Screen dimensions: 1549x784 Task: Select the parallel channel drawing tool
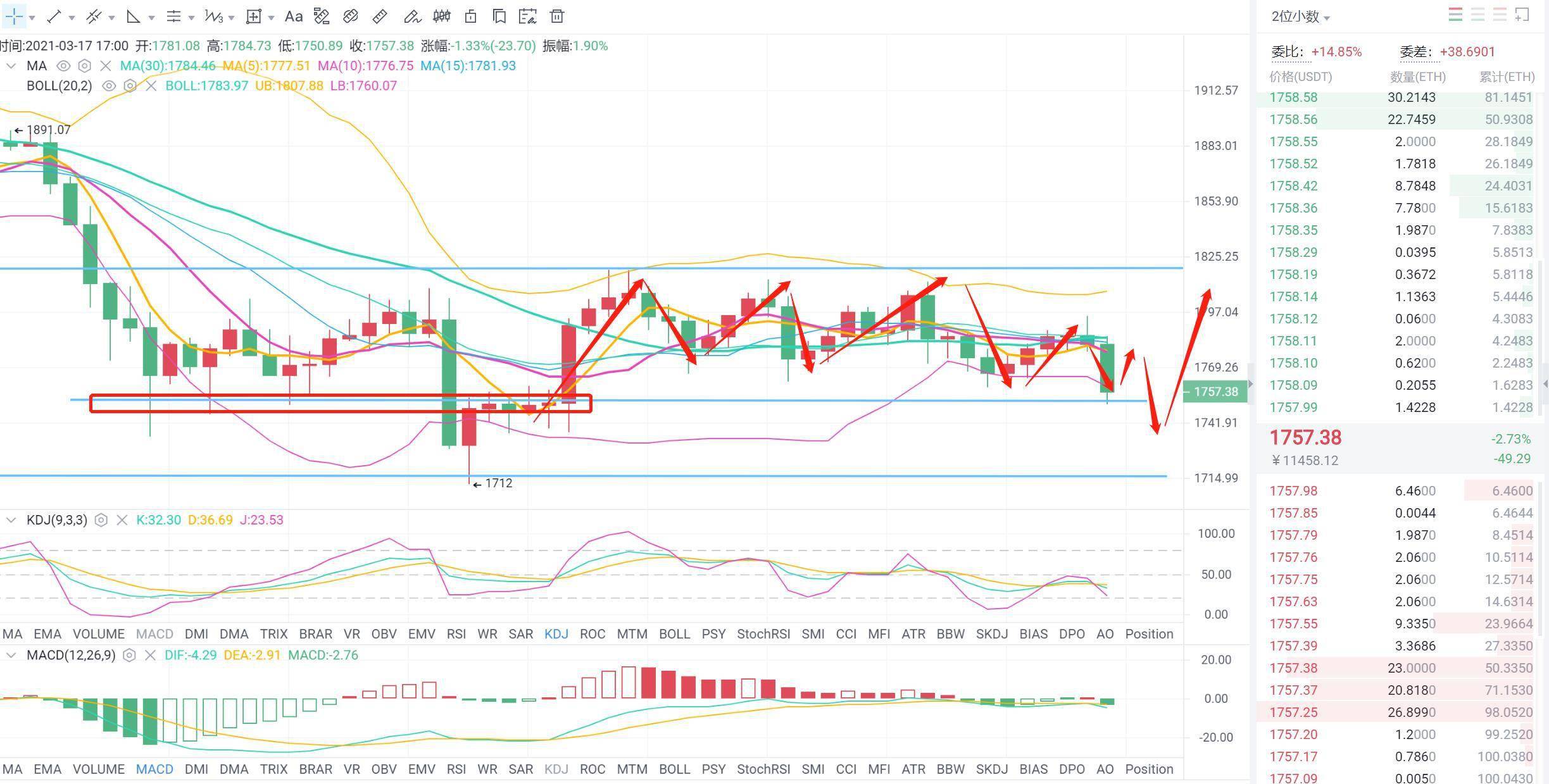[x=94, y=16]
